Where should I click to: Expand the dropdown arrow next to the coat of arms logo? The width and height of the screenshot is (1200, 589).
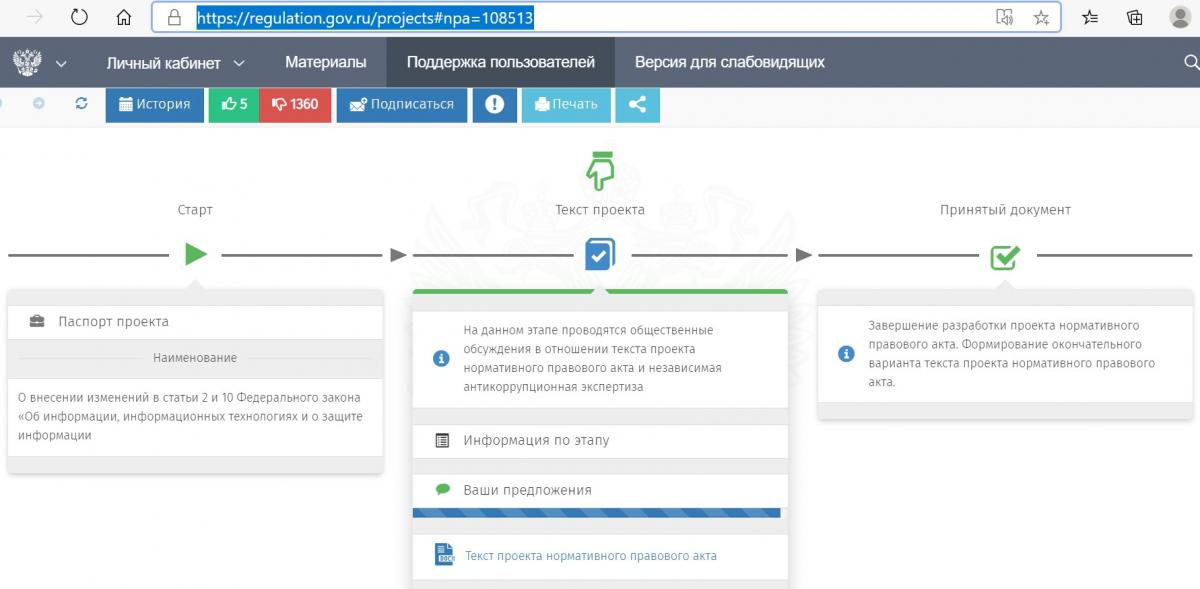(x=61, y=63)
